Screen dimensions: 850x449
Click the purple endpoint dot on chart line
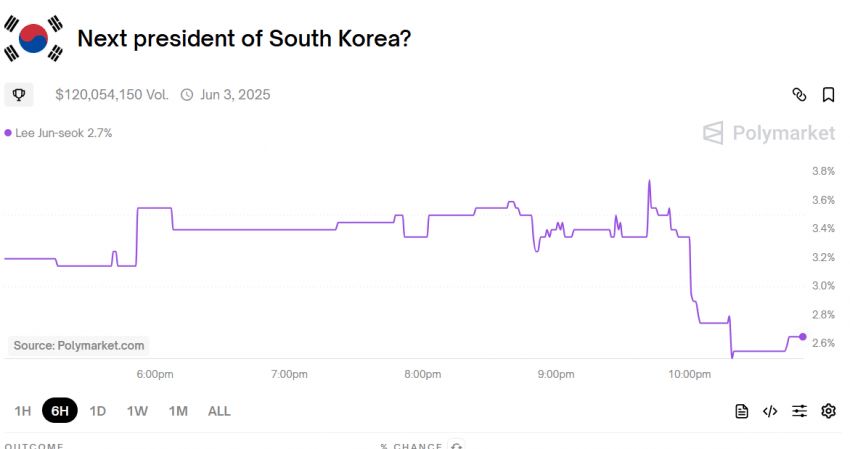pyautogui.click(x=803, y=337)
